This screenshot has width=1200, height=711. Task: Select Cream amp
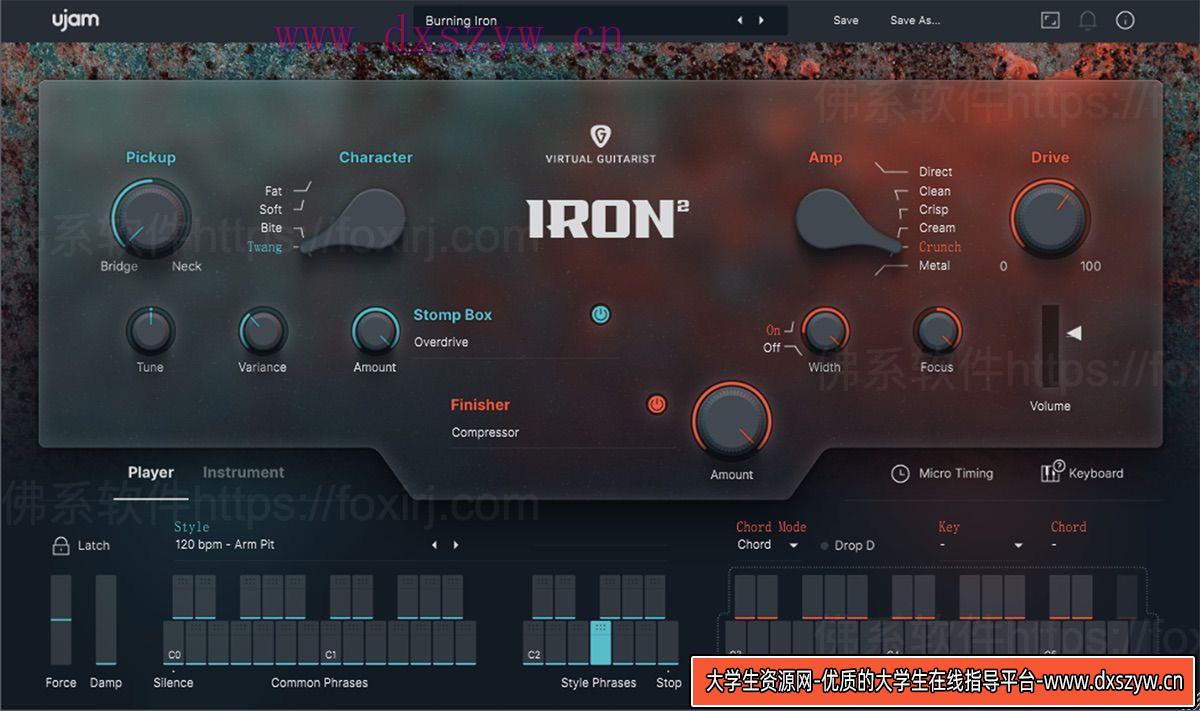(x=937, y=228)
